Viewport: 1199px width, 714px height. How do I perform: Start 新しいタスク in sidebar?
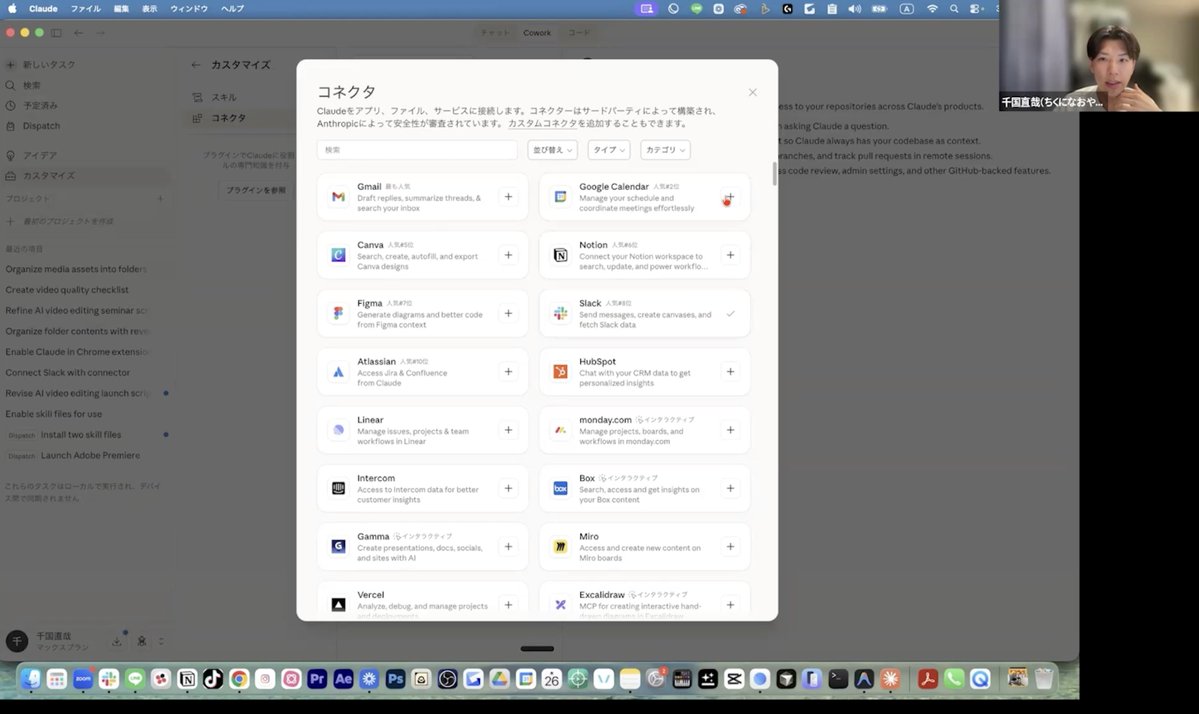pyautogui.click(x=49, y=65)
